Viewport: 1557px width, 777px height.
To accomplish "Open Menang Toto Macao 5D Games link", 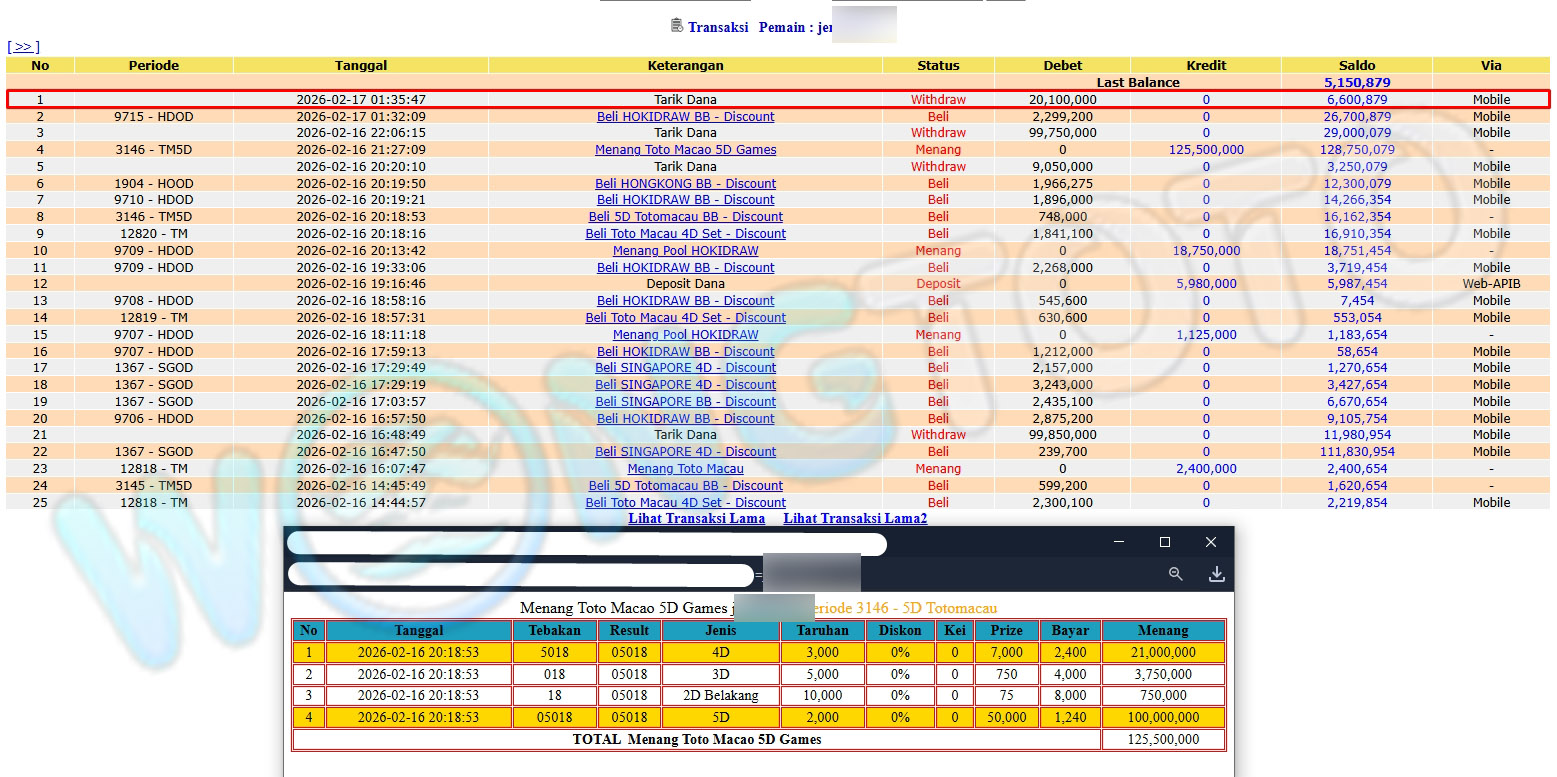I will click(x=685, y=150).
